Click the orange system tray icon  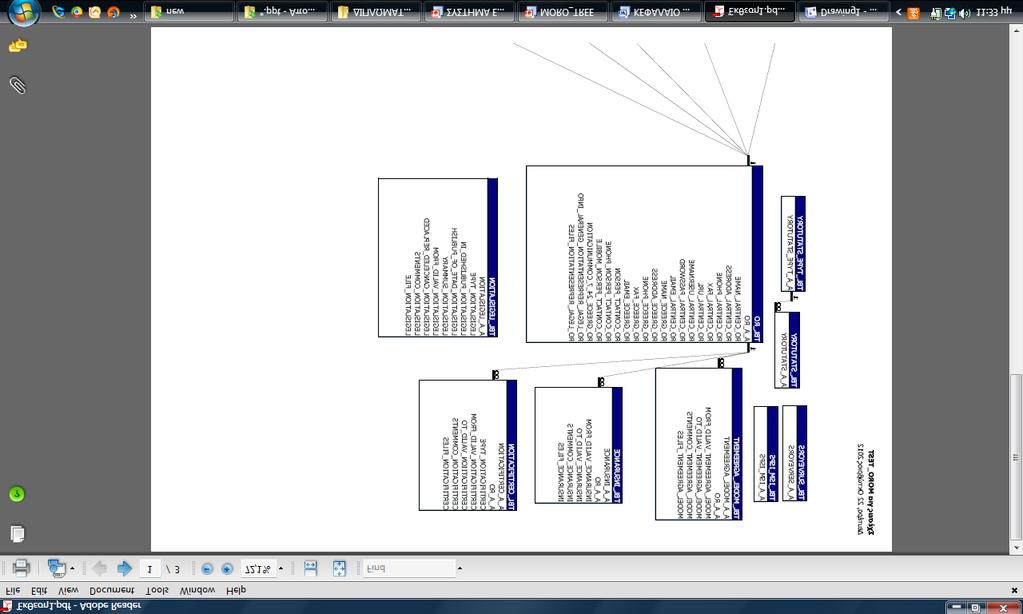click(913, 12)
